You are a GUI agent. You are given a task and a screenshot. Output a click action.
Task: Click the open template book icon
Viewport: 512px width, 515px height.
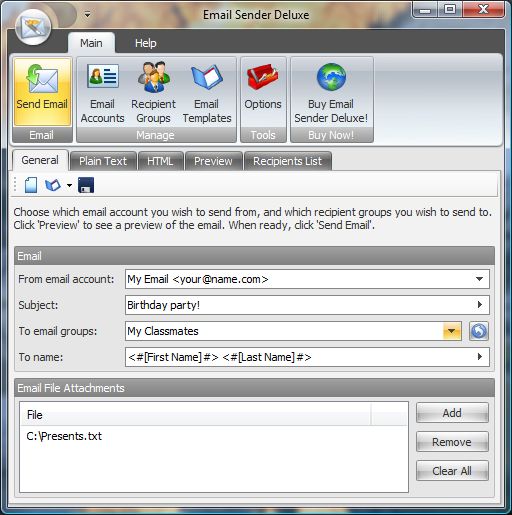53,185
